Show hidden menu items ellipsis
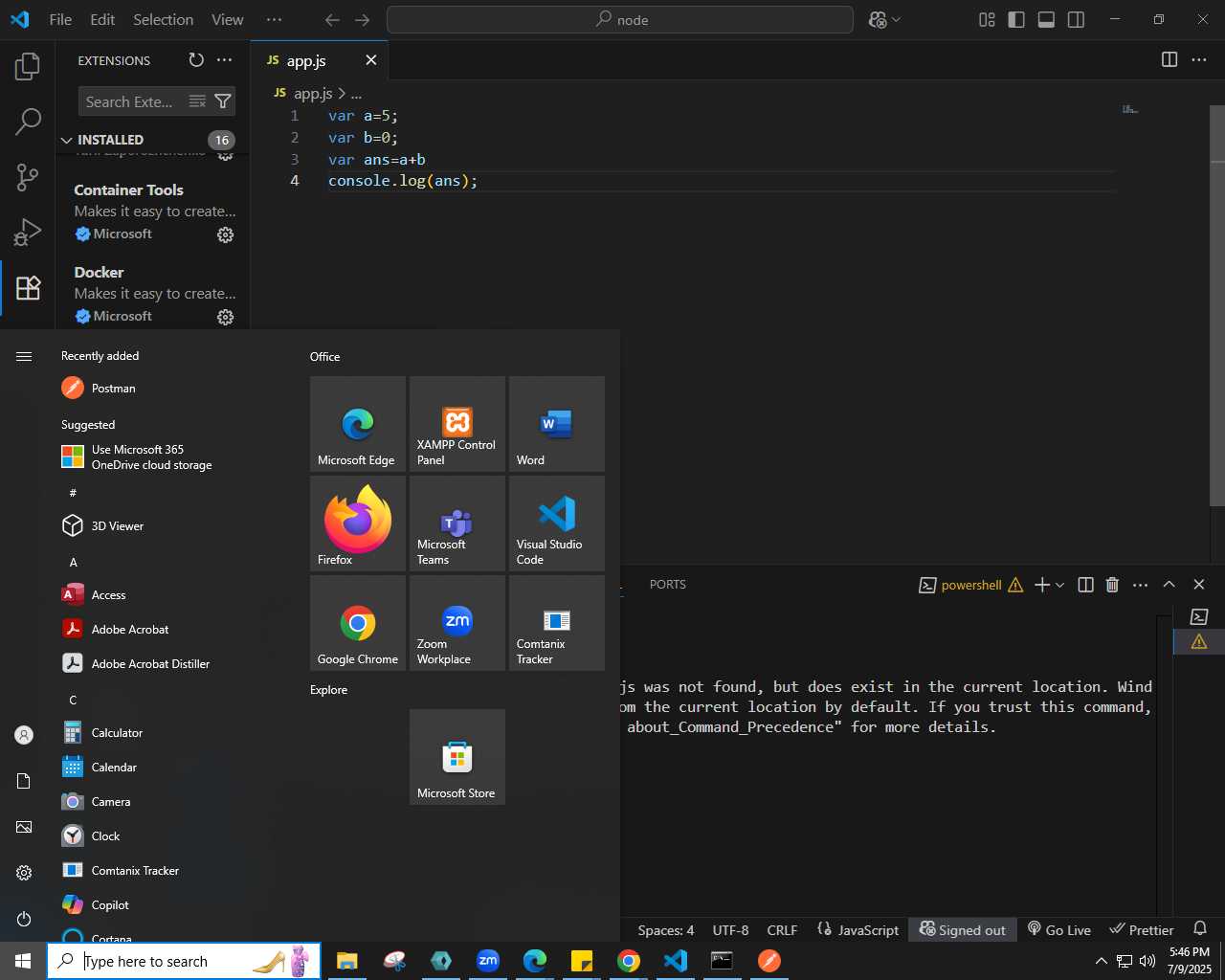 pos(274,19)
